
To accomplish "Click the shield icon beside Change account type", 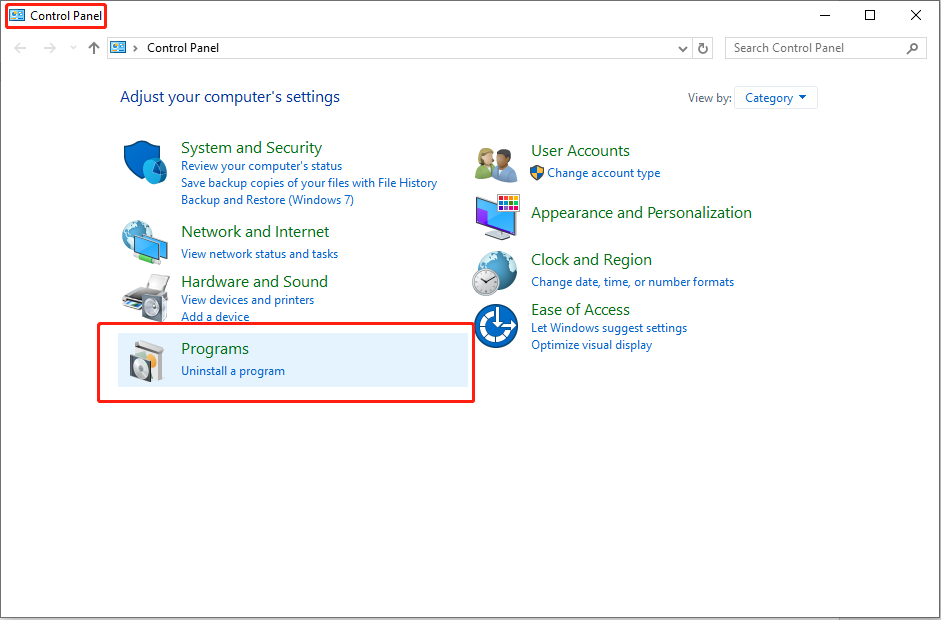I will pos(537,173).
